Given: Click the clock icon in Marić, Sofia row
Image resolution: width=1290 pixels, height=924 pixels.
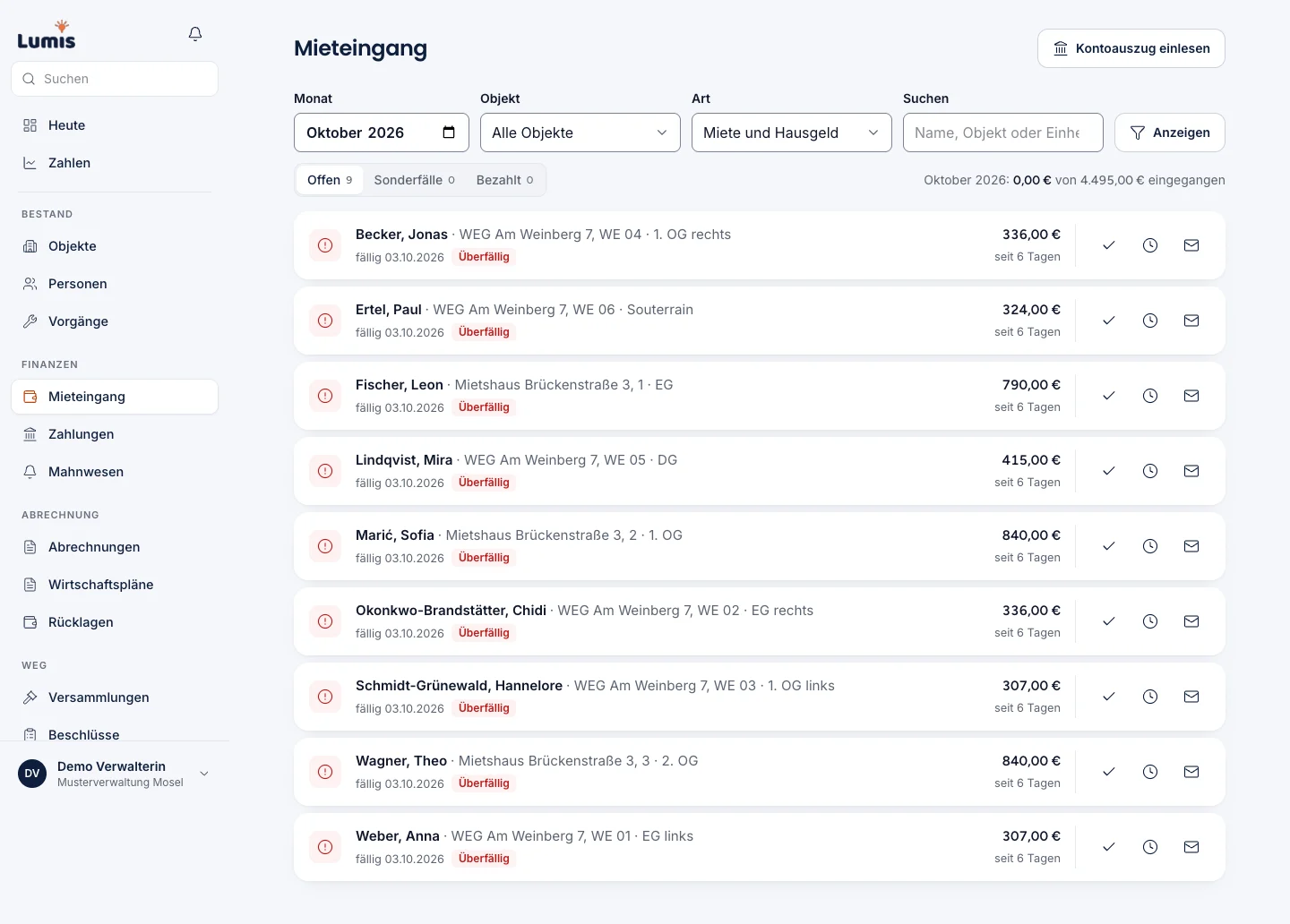Looking at the screenshot, I should (1150, 546).
